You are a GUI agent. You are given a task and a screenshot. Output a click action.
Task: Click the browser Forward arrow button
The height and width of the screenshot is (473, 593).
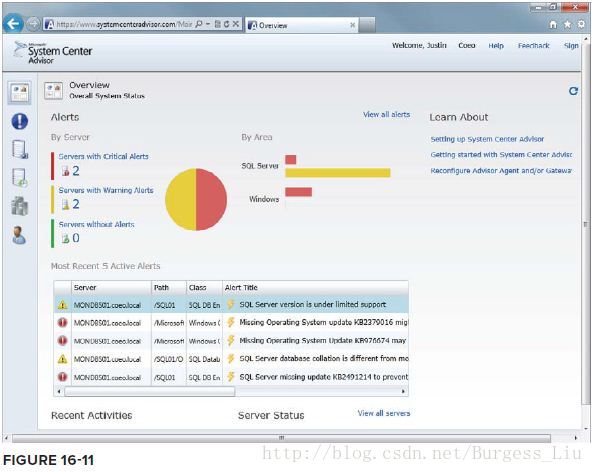(33, 24)
